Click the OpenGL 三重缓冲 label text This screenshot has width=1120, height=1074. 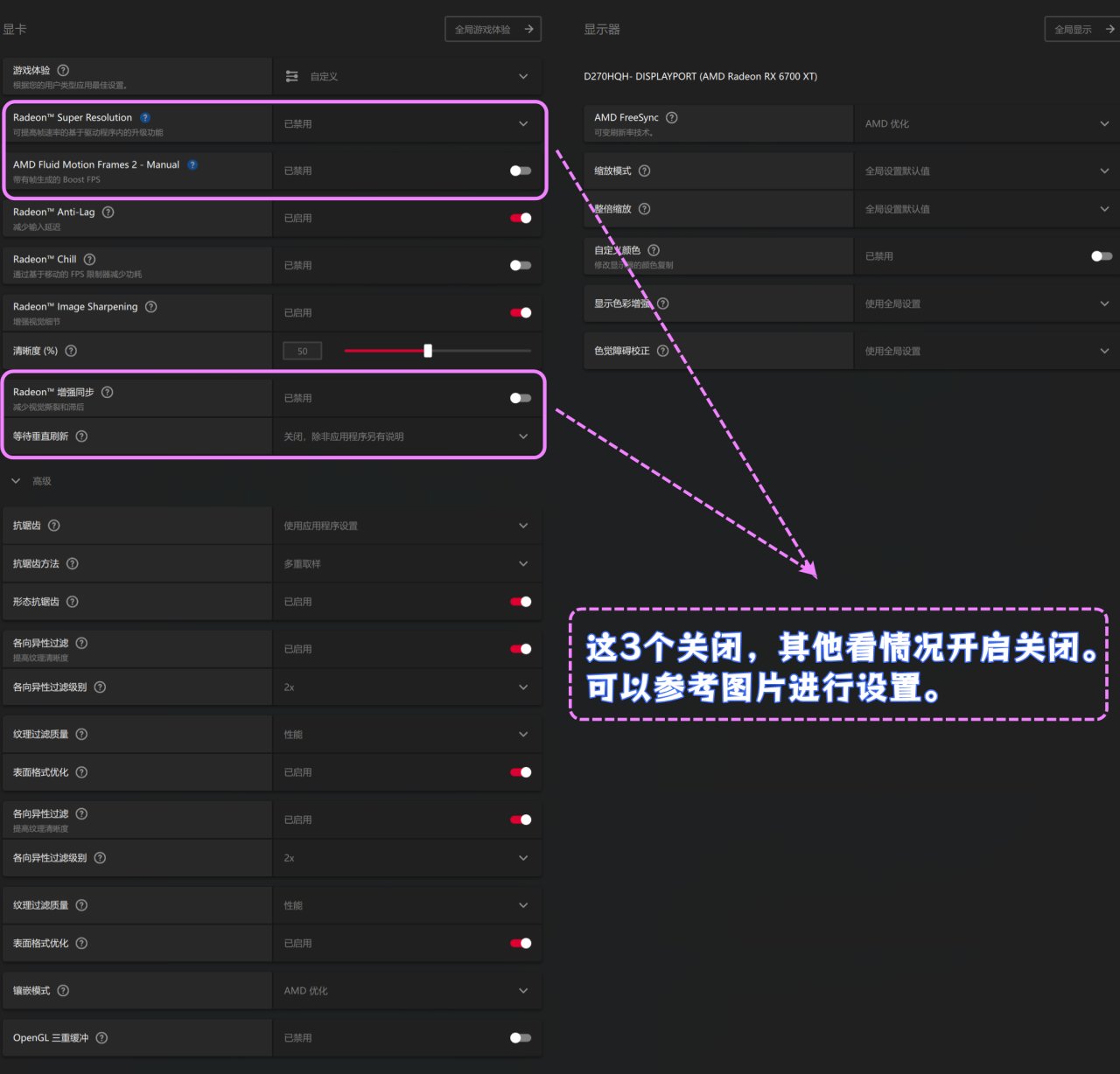[x=51, y=1038]
